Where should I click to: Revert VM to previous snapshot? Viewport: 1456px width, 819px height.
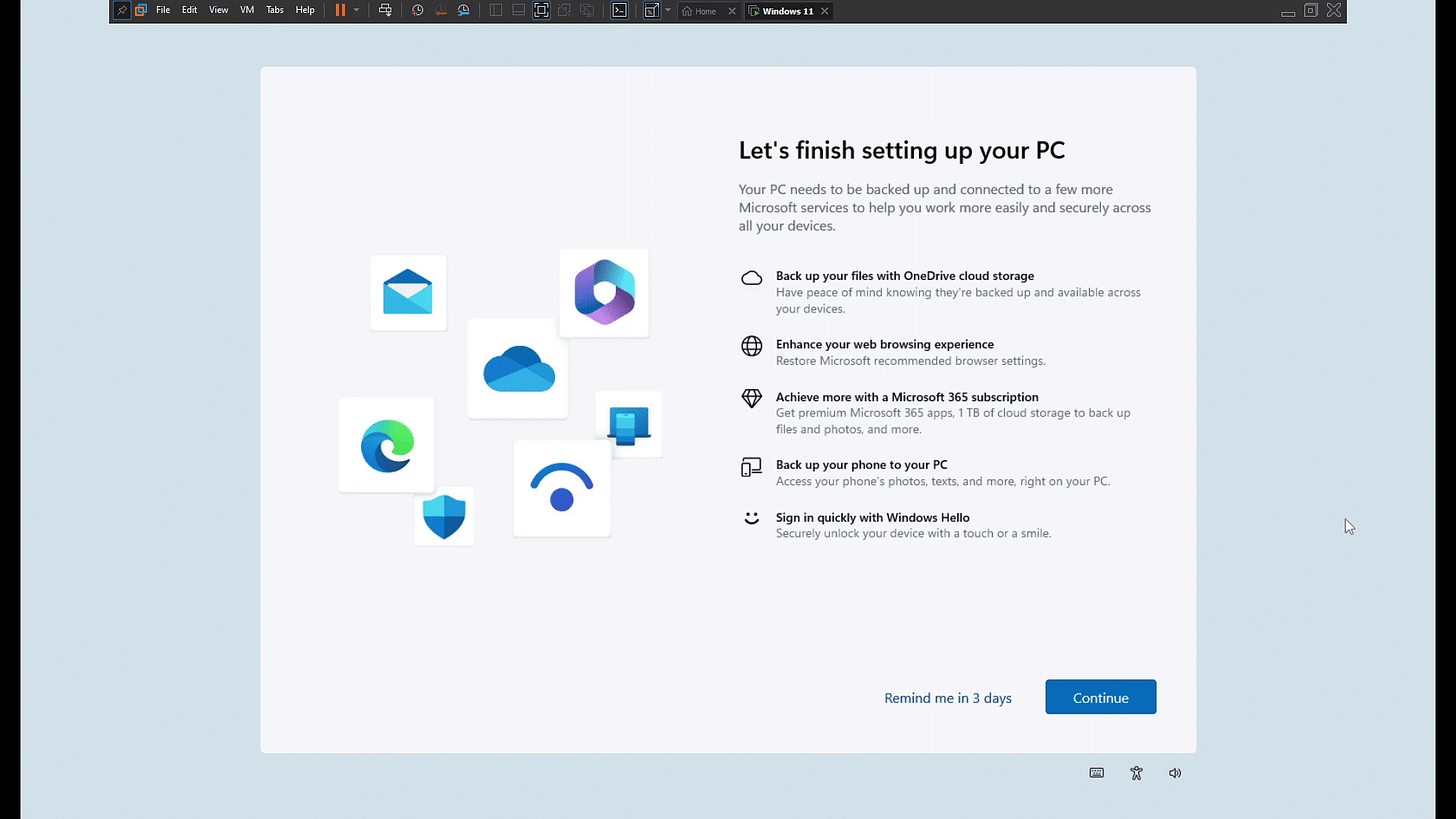[x=440, y=10]
